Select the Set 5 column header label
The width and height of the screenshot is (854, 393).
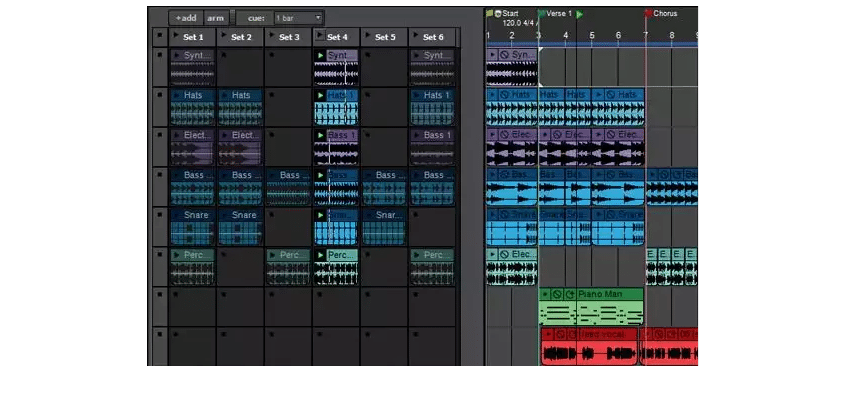click(385, 37)
